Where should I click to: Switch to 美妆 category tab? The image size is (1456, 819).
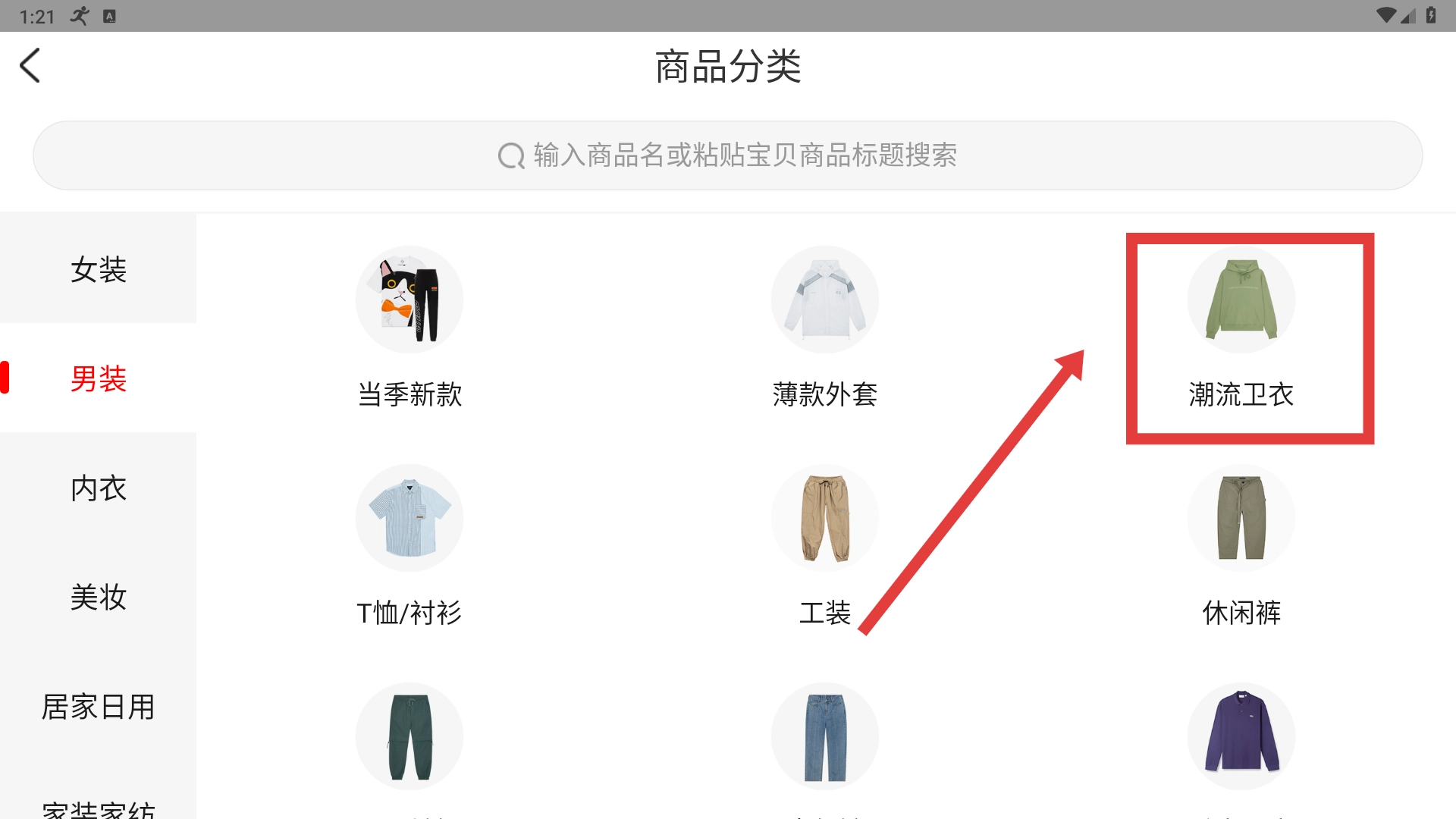(x=99, y=597)
